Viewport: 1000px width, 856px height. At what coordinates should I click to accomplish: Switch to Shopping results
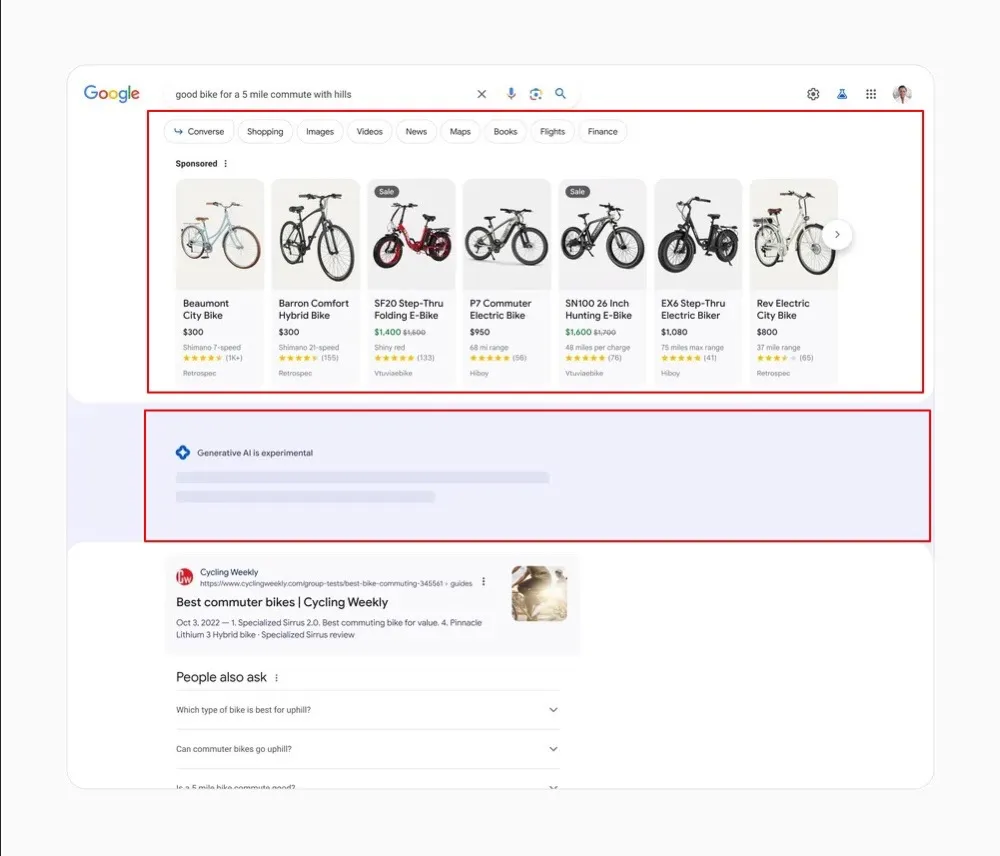(265, 131)
